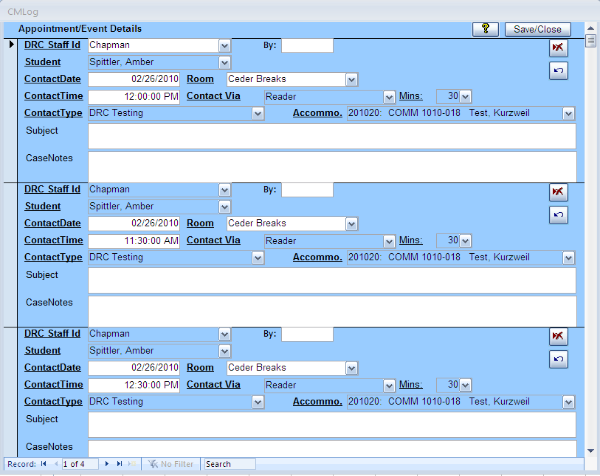This screenshot has width=600, height=476.
Task: Go to first record in navigation bar
Action: pos(43,464)
